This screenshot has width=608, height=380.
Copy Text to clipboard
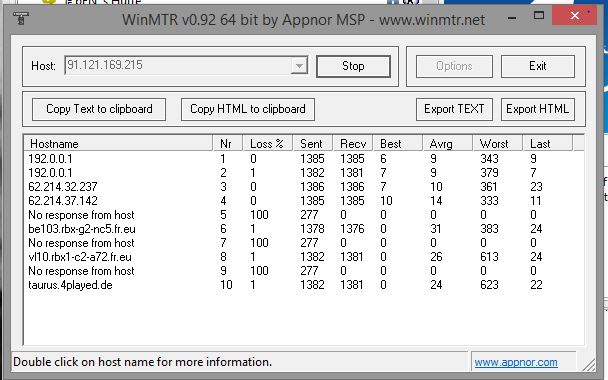point(99,109)
